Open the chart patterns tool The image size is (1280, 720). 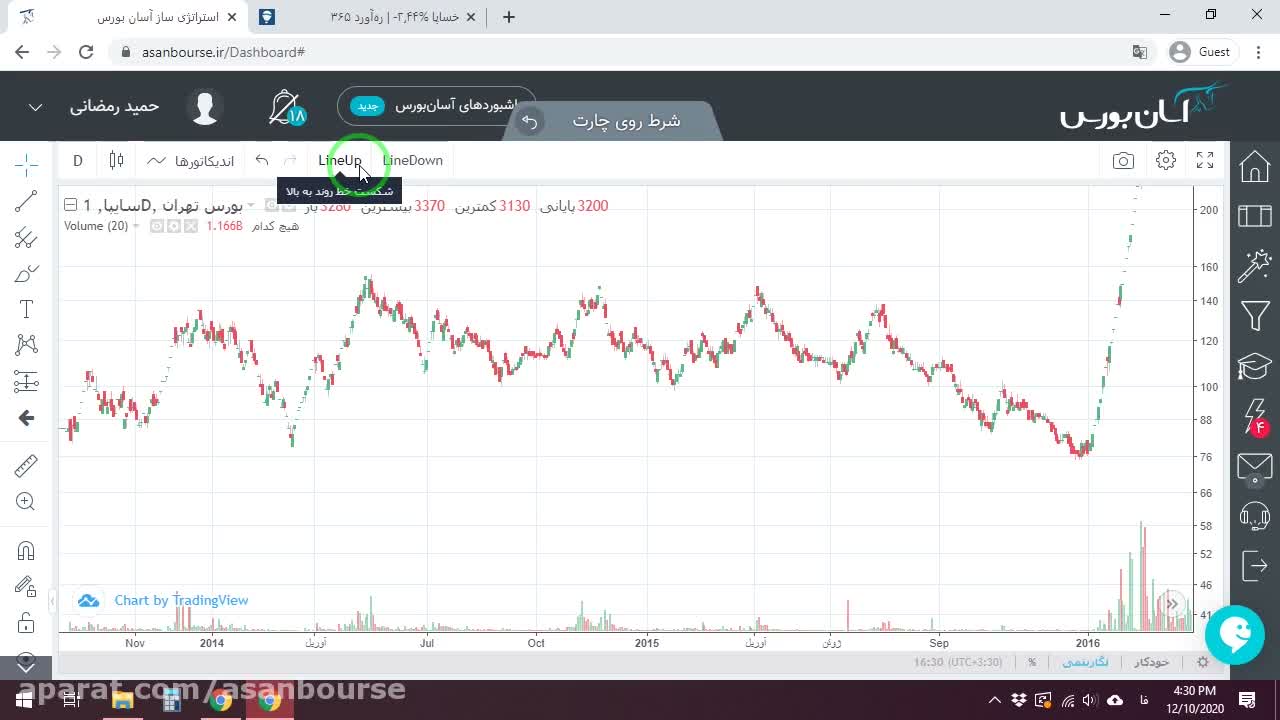pos(26,345)
